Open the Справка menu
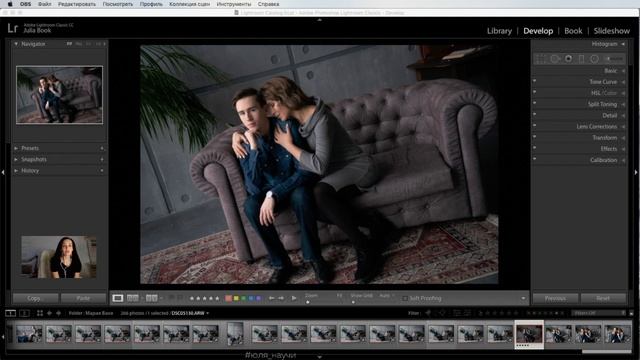 pyautogui.click(x=268, y=4)
